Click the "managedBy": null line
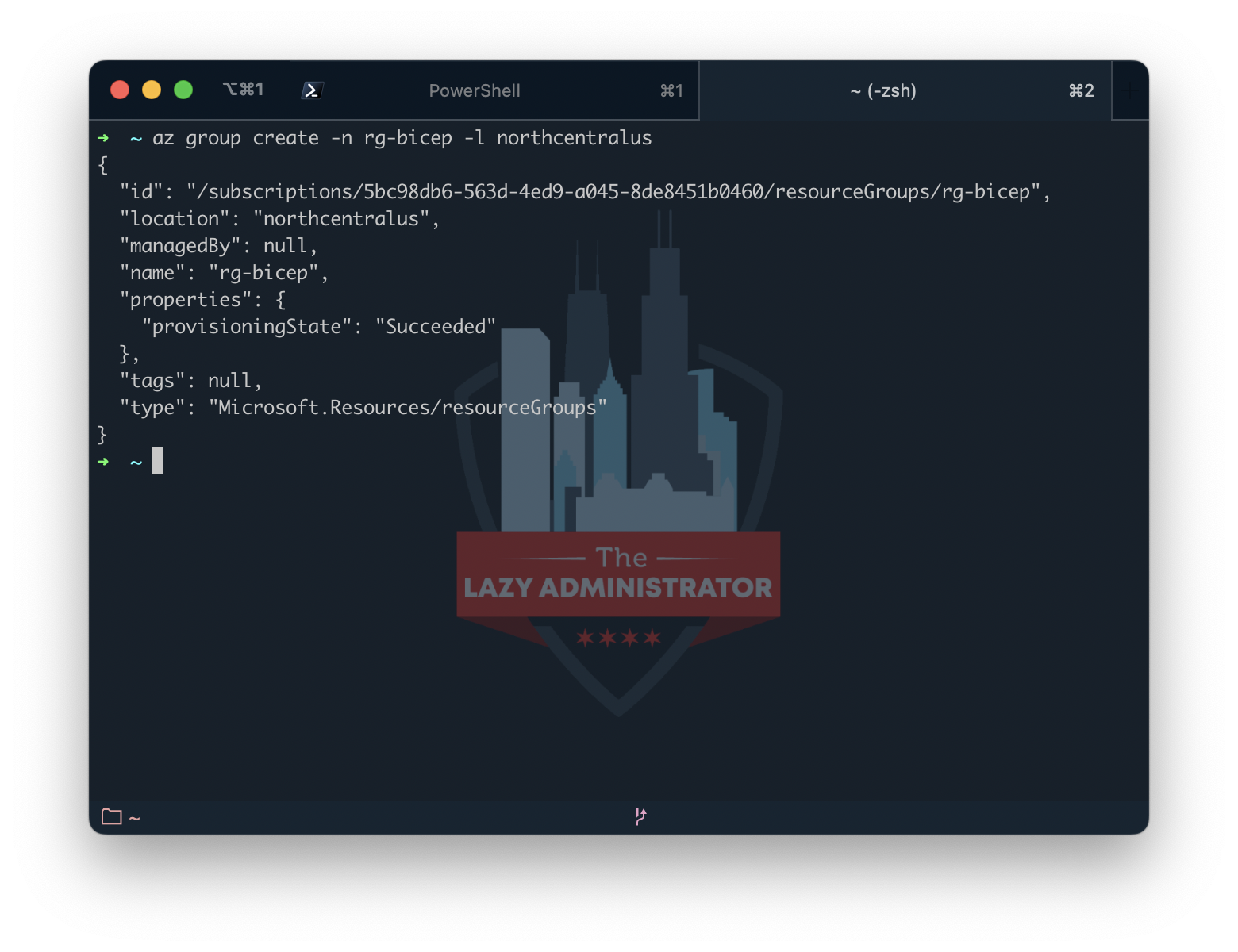Image resolution: width=1238 pixels, height=952 pixels. 218,246
